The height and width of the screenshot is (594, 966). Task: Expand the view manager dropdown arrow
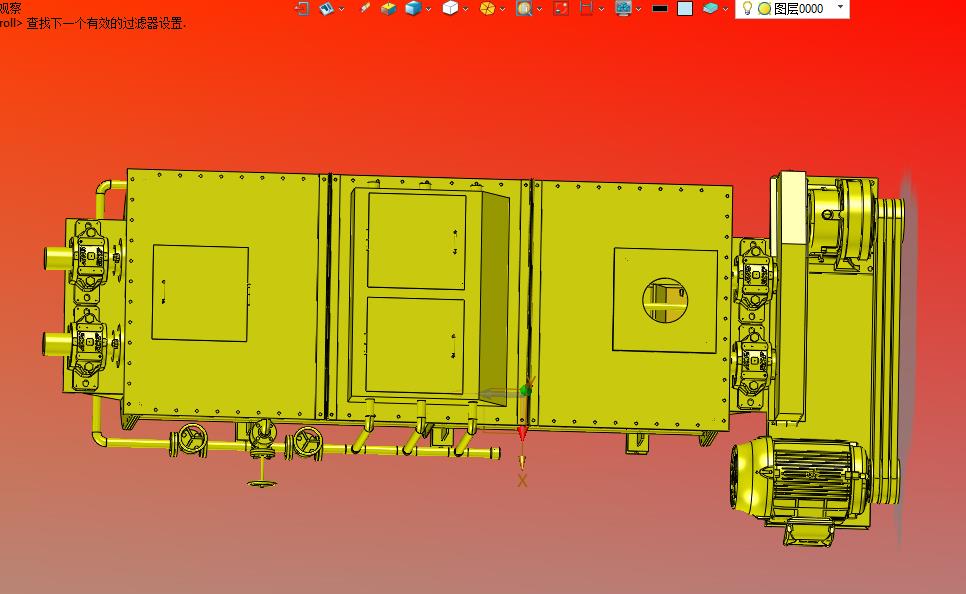(x=342, y=9)
